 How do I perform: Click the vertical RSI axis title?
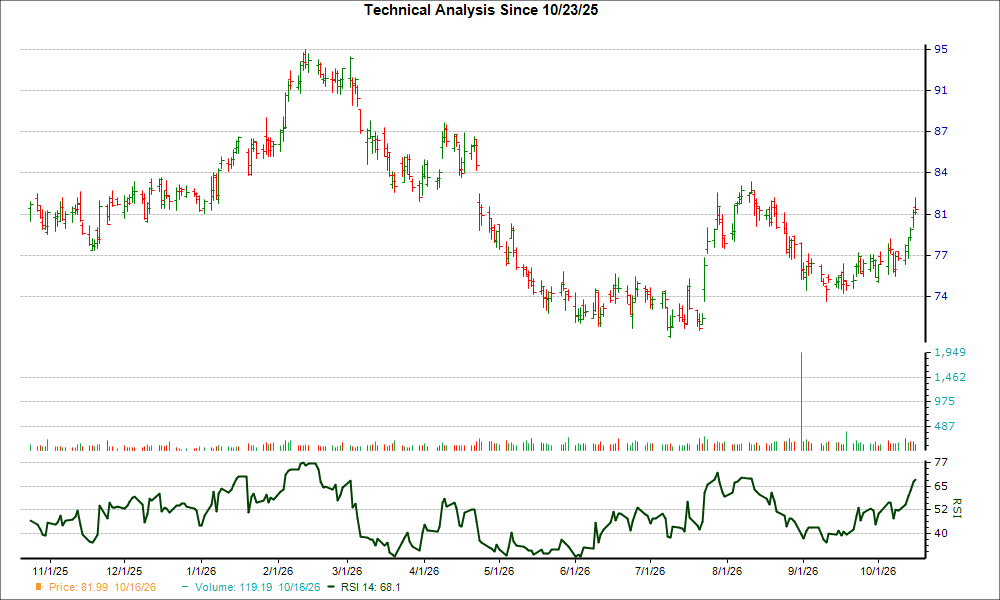point(956,508)
